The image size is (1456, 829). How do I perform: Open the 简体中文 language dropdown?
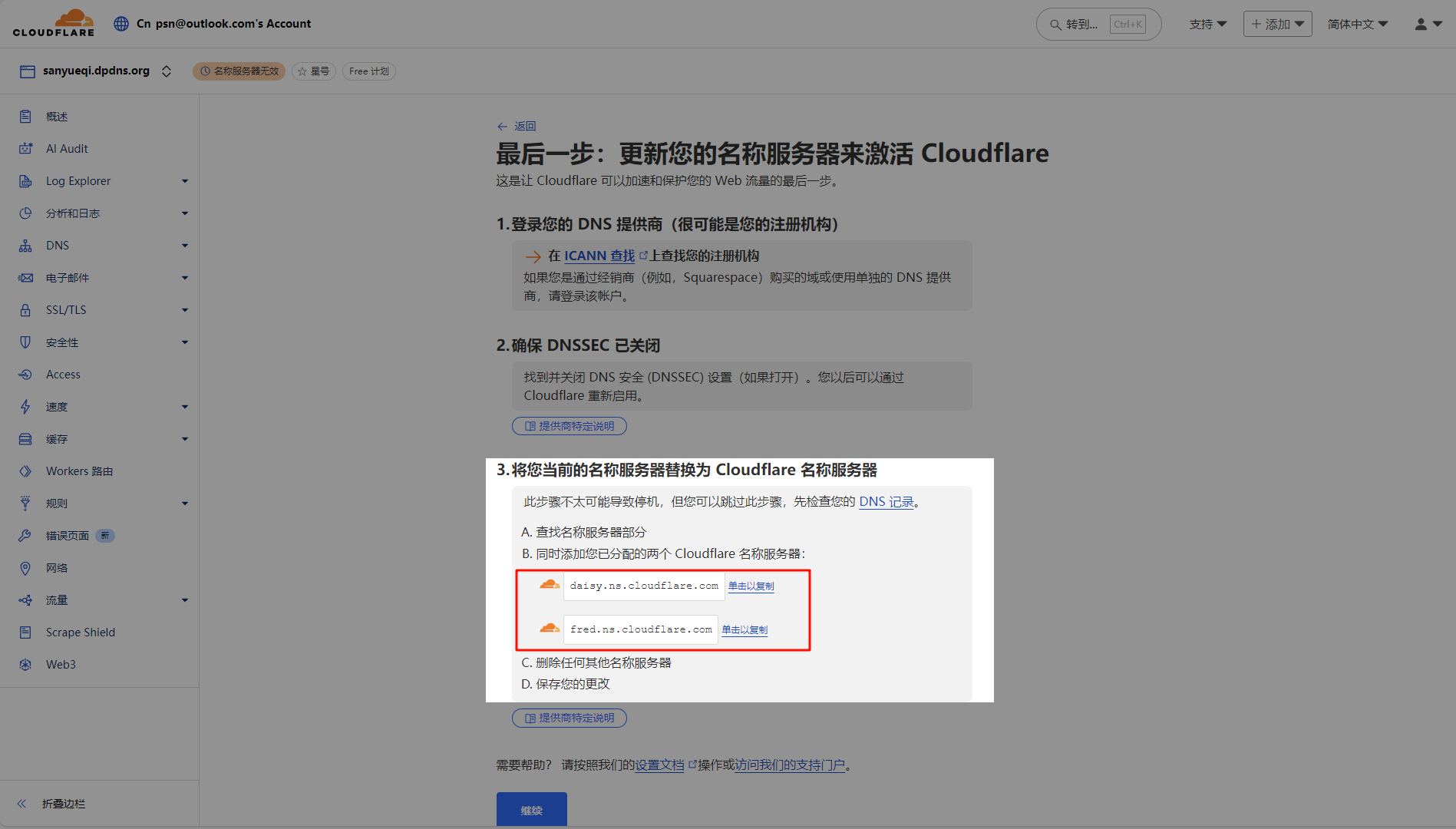(1357, 25)
